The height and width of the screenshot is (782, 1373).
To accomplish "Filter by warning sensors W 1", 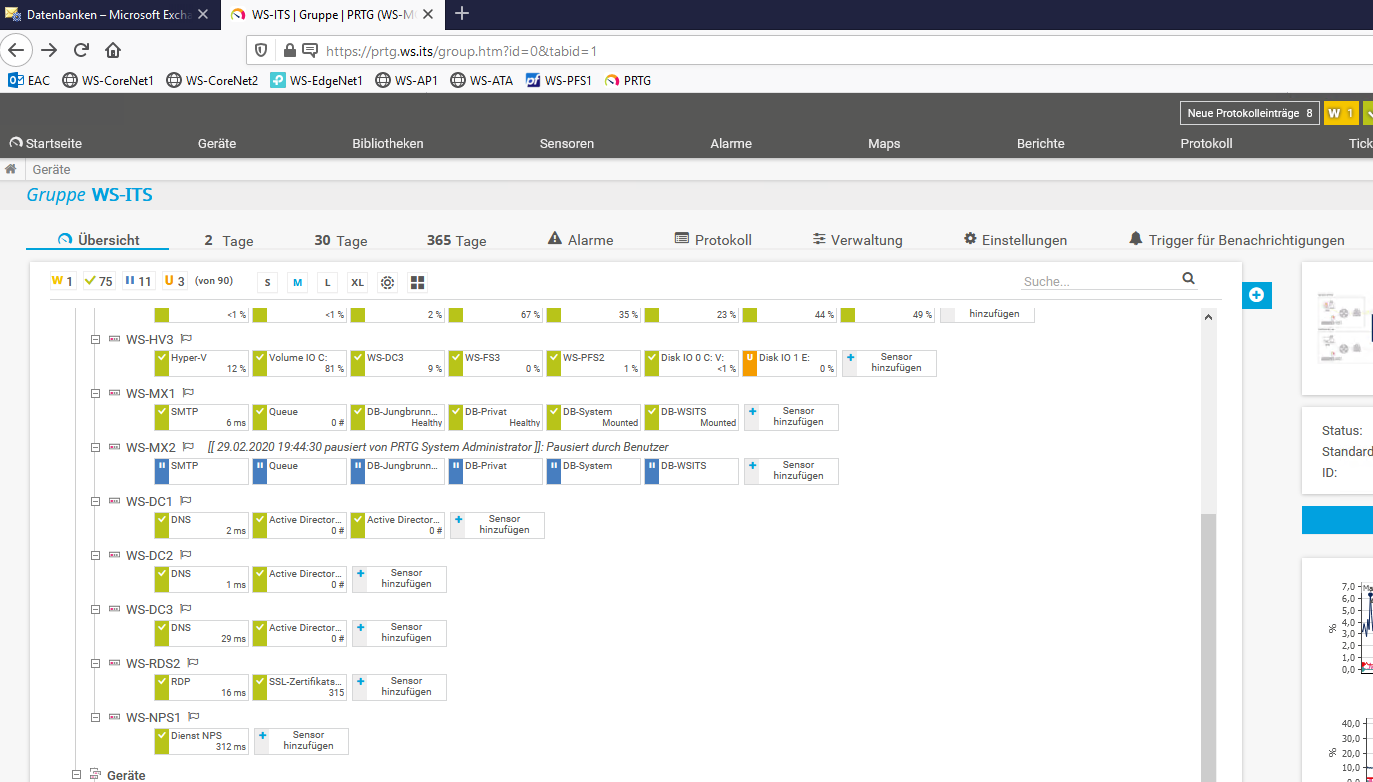I will 63,281.
